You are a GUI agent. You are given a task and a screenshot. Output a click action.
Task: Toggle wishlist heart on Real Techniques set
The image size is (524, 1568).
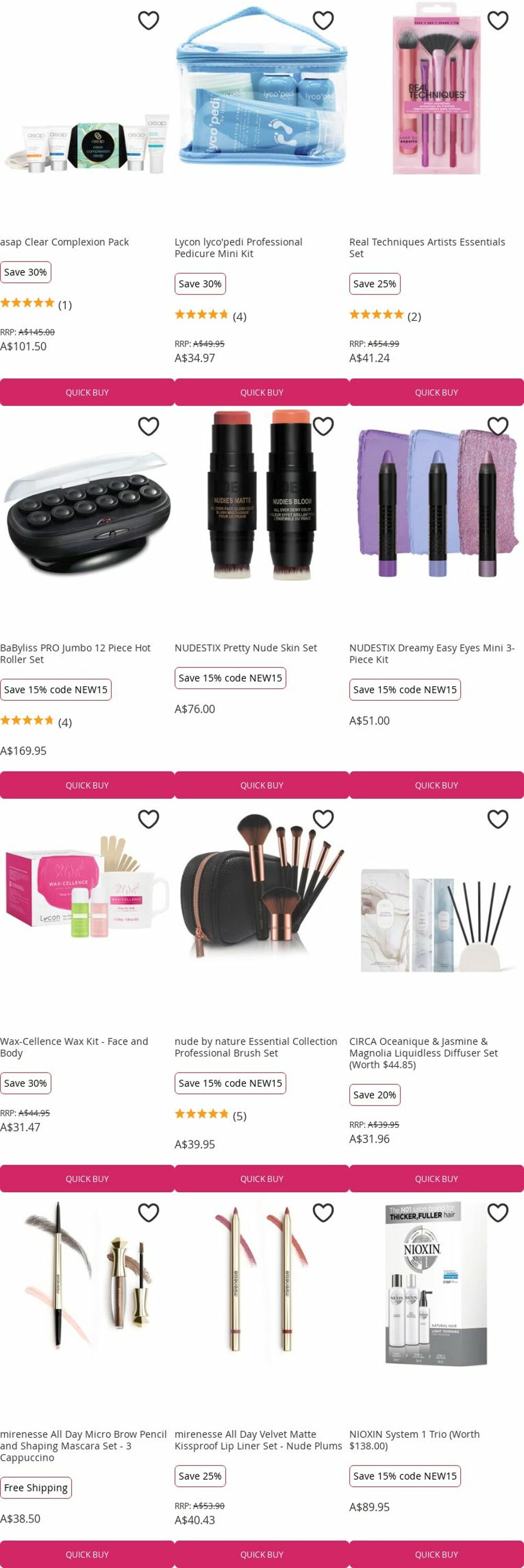pyautogui.click(x=498, y=21)
